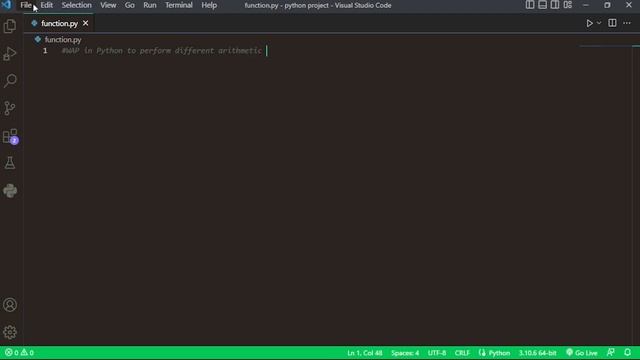640x360 pixels.
Task: Select interpreter 3.10.6 64-bit
Action: 537,353
